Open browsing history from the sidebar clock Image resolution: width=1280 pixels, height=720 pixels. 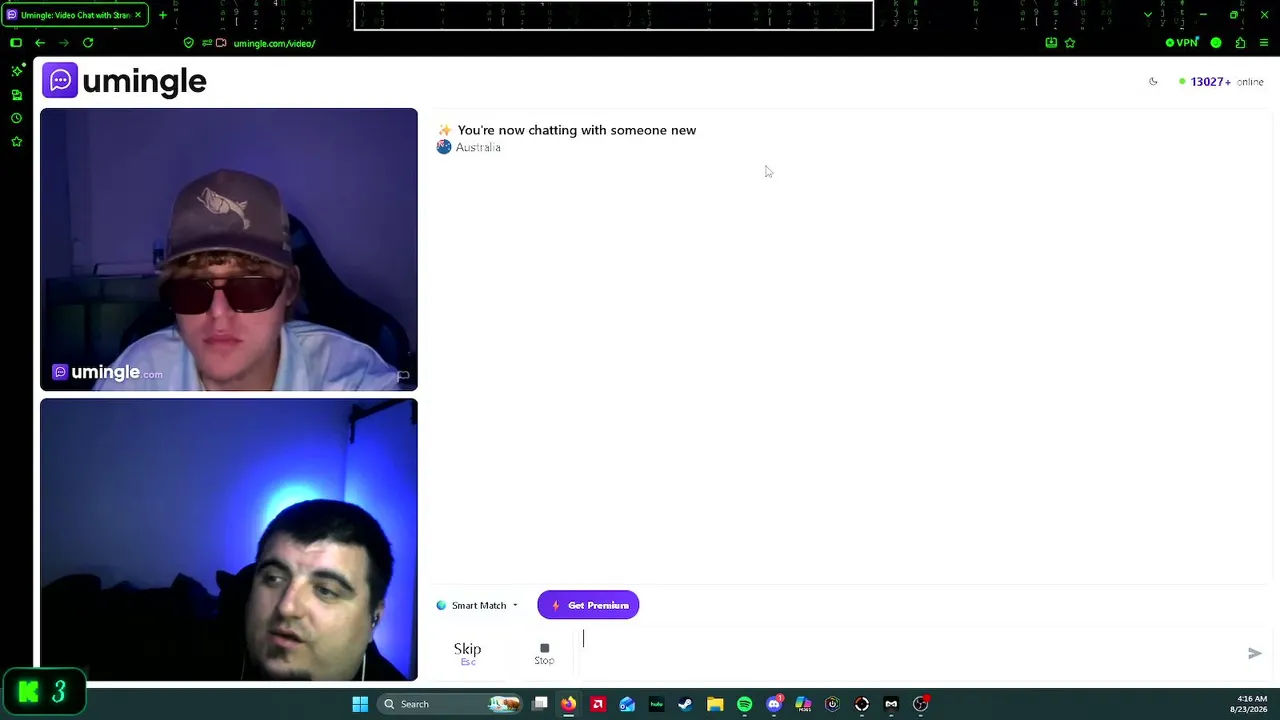click(x=16, y=118)
